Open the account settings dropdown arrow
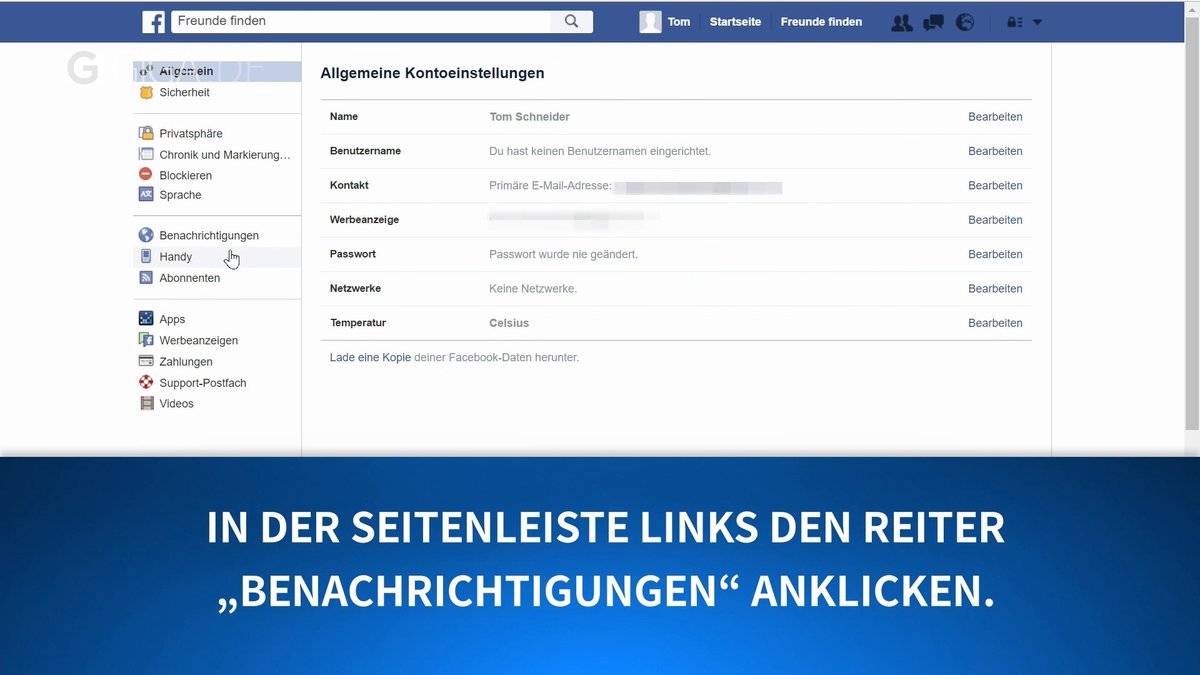Screen dimensions: 1200x675 pos(1037,21)
